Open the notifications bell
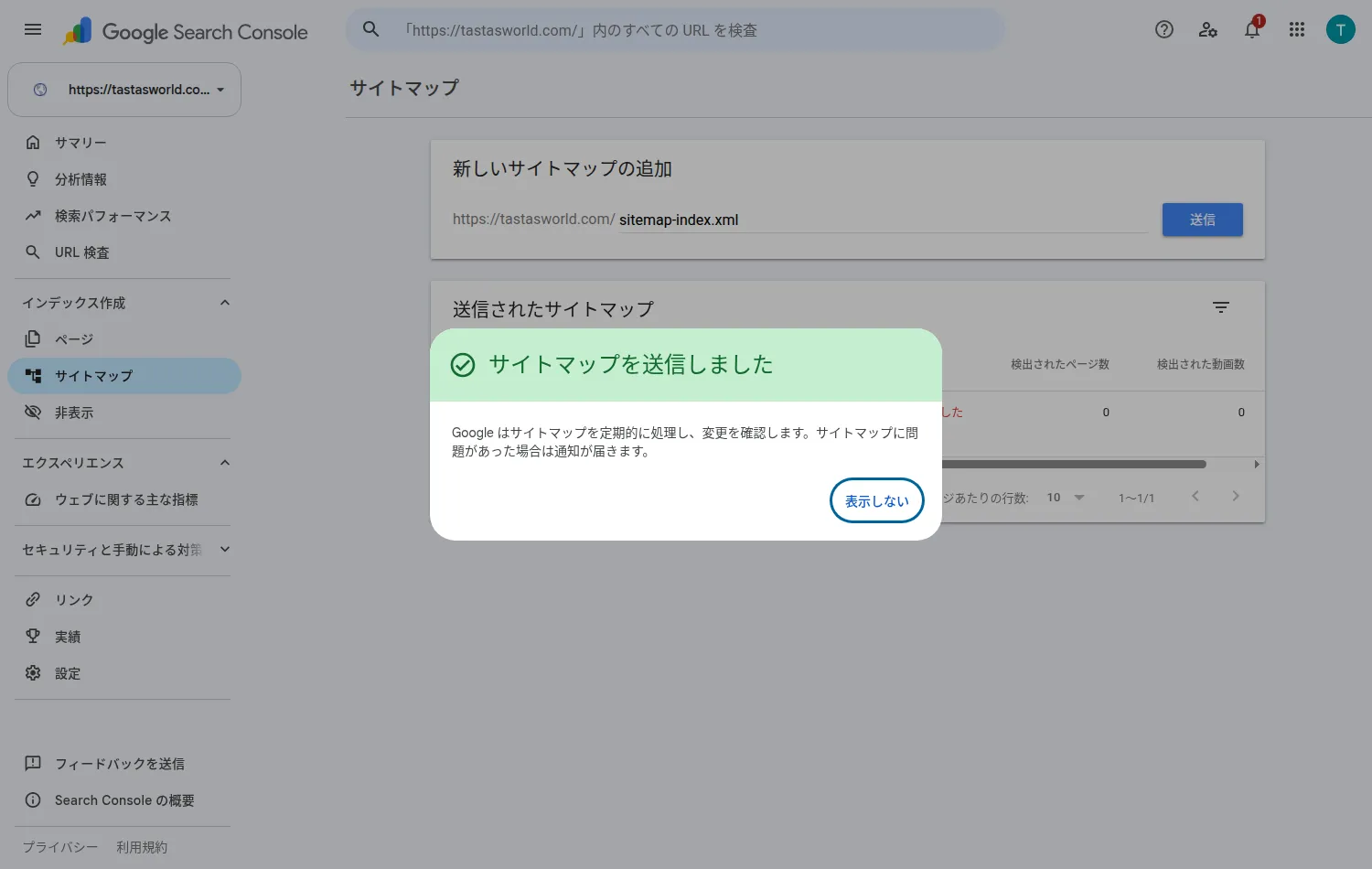Screen dimensions: 1372x869 tap(1252, 29)
